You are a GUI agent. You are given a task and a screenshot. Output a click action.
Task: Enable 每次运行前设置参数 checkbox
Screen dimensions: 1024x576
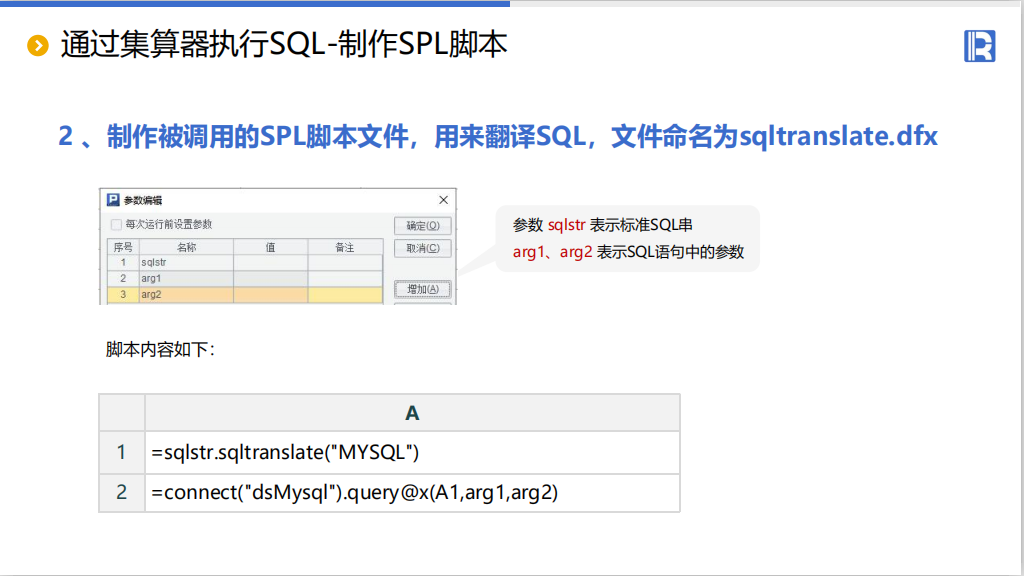click(116, 225)
